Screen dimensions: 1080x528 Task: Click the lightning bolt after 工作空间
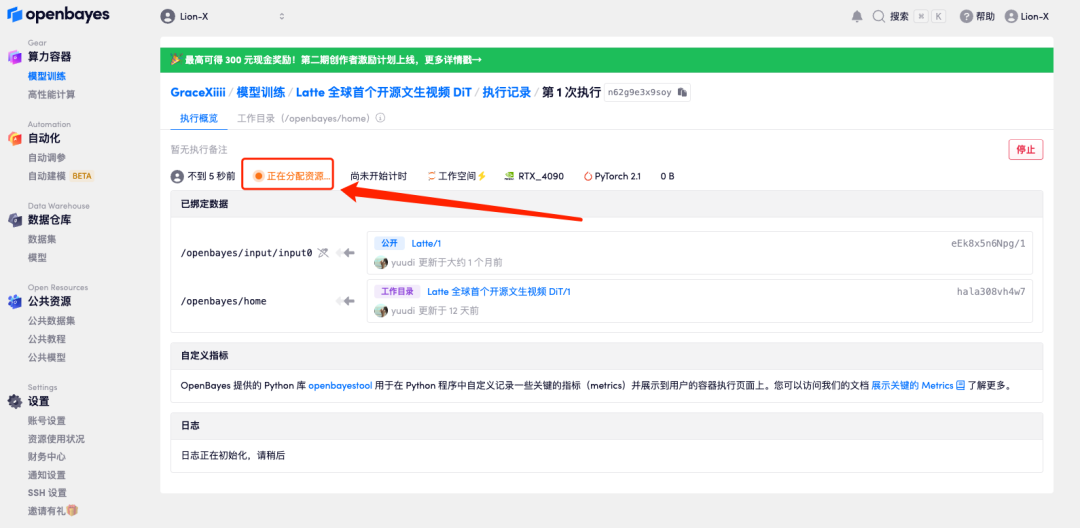coord(482,176)
